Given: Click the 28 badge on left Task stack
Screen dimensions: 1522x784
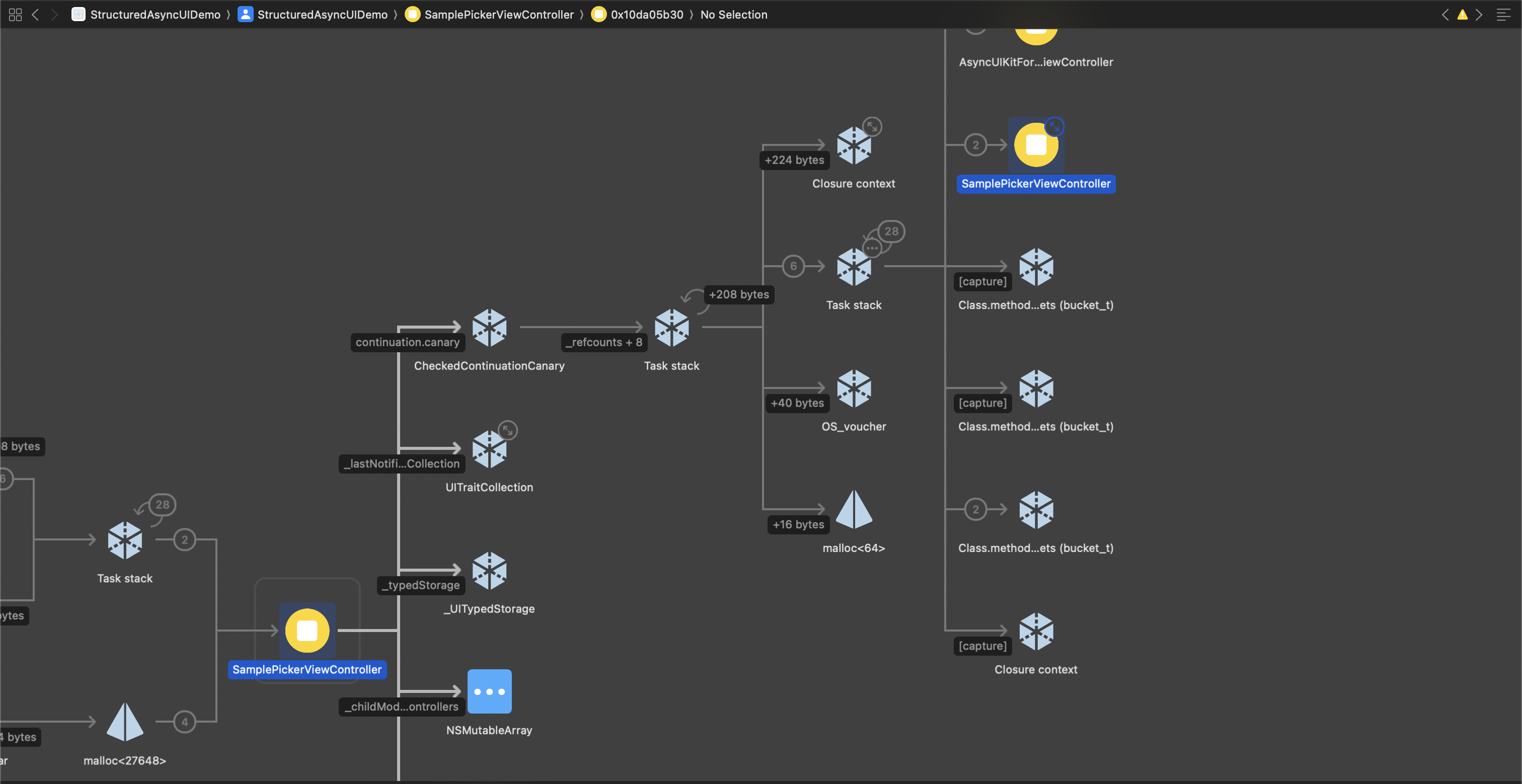Looking at the screenshot, I should click(x=163, y=505).
